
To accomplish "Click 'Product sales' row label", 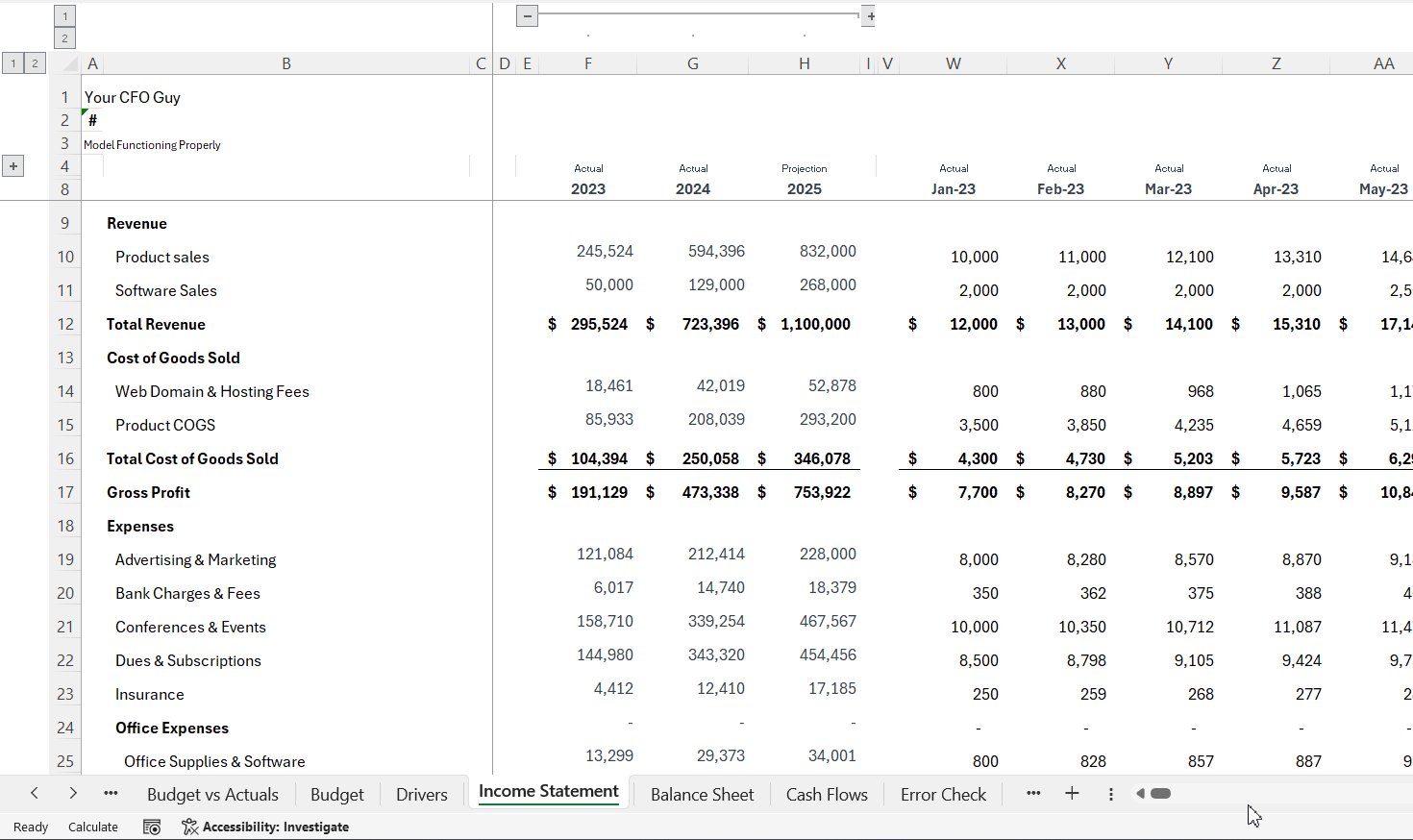I will pyautogui.click(x=162, y=257).
